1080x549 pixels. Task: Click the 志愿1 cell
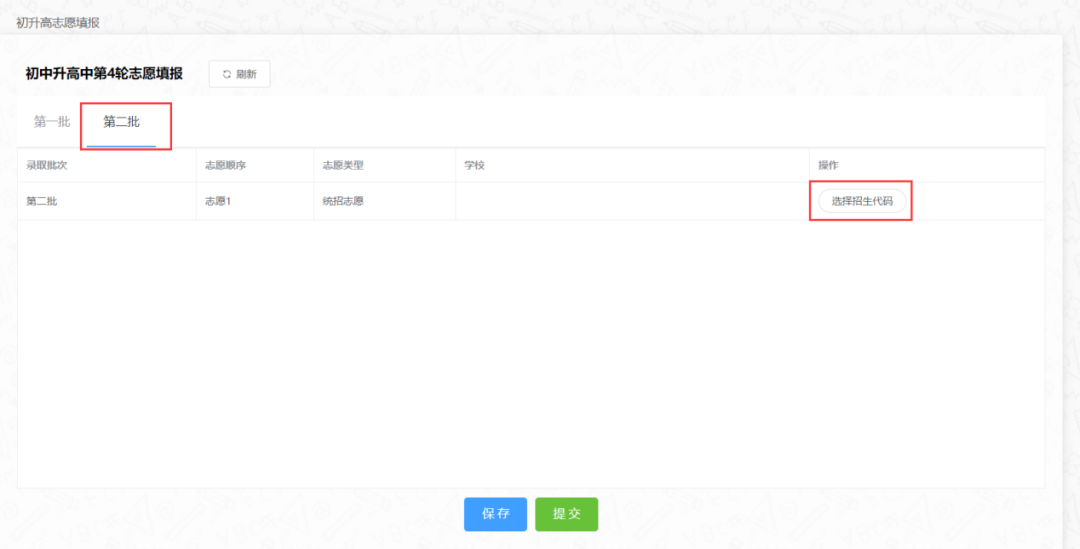pyautogui.click(x=218, y=201)
